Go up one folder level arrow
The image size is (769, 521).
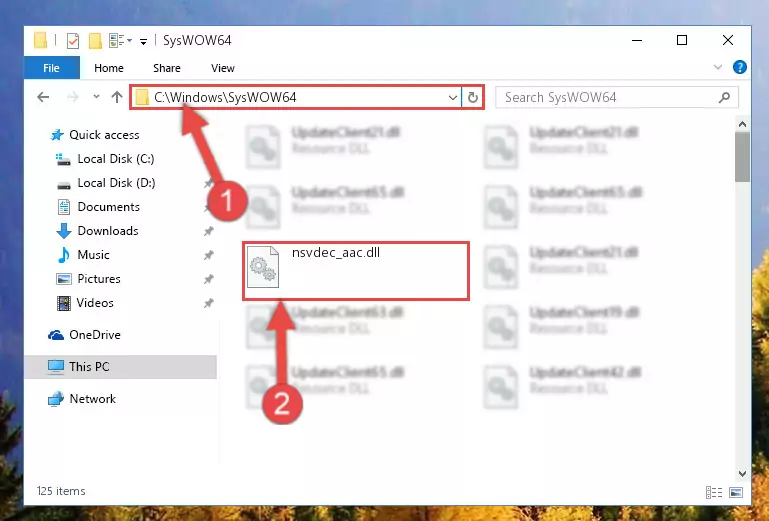pyautogui.click(x=117, y=97)
